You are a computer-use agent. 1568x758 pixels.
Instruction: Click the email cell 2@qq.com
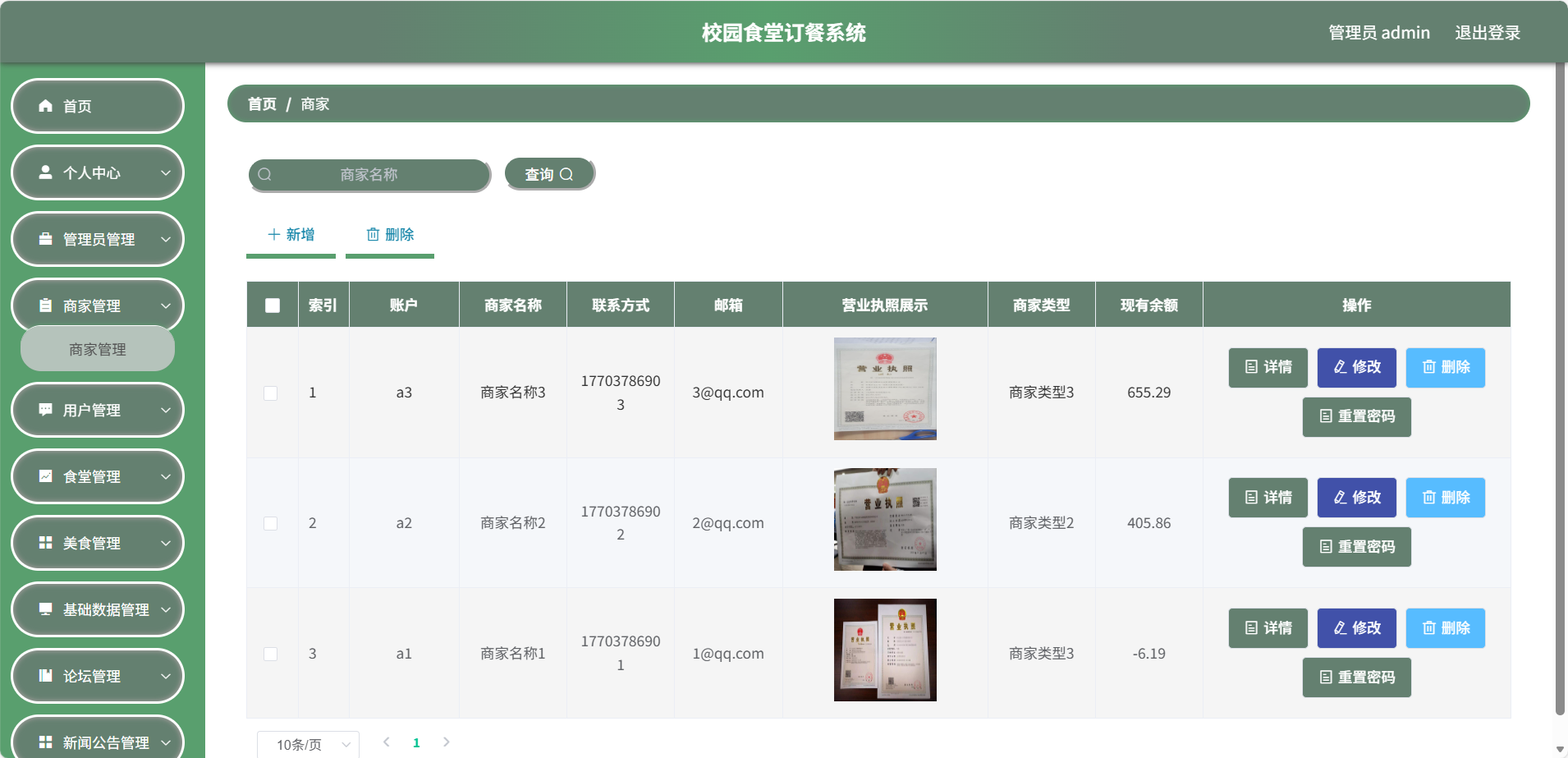728,523
